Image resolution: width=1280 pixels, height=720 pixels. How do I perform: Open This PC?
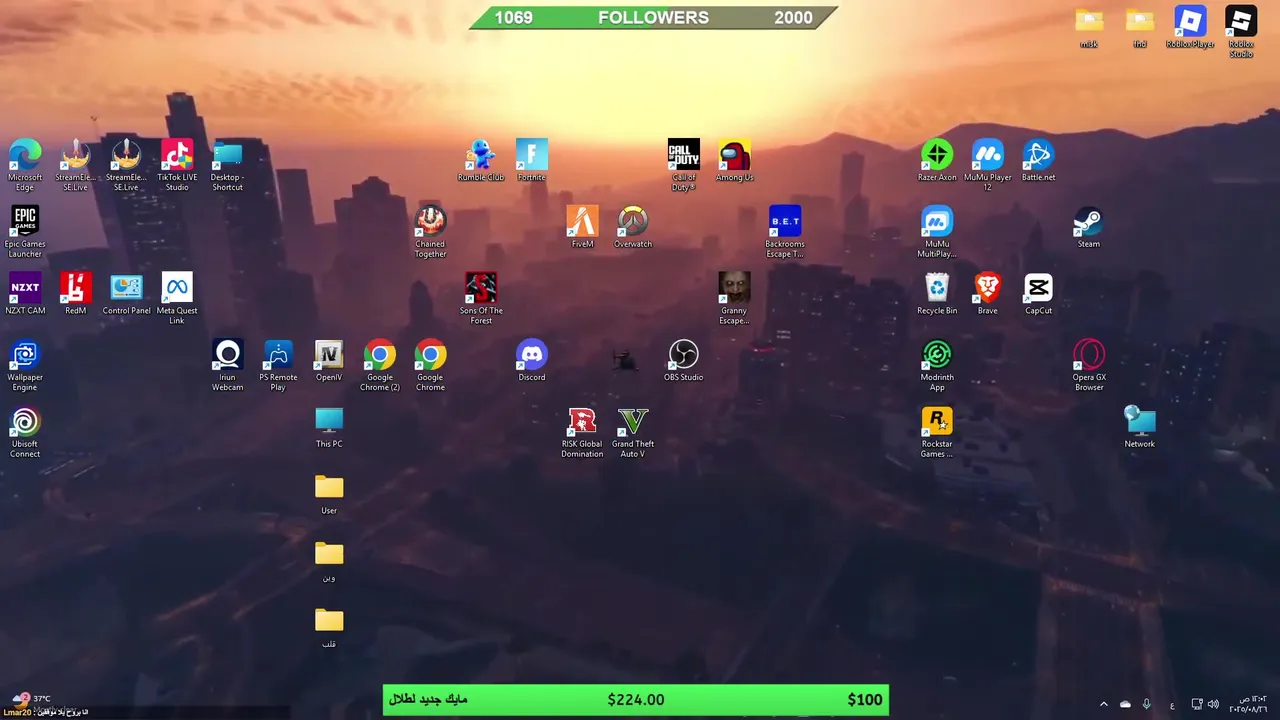pyautogui.click(x=329, y=428)
